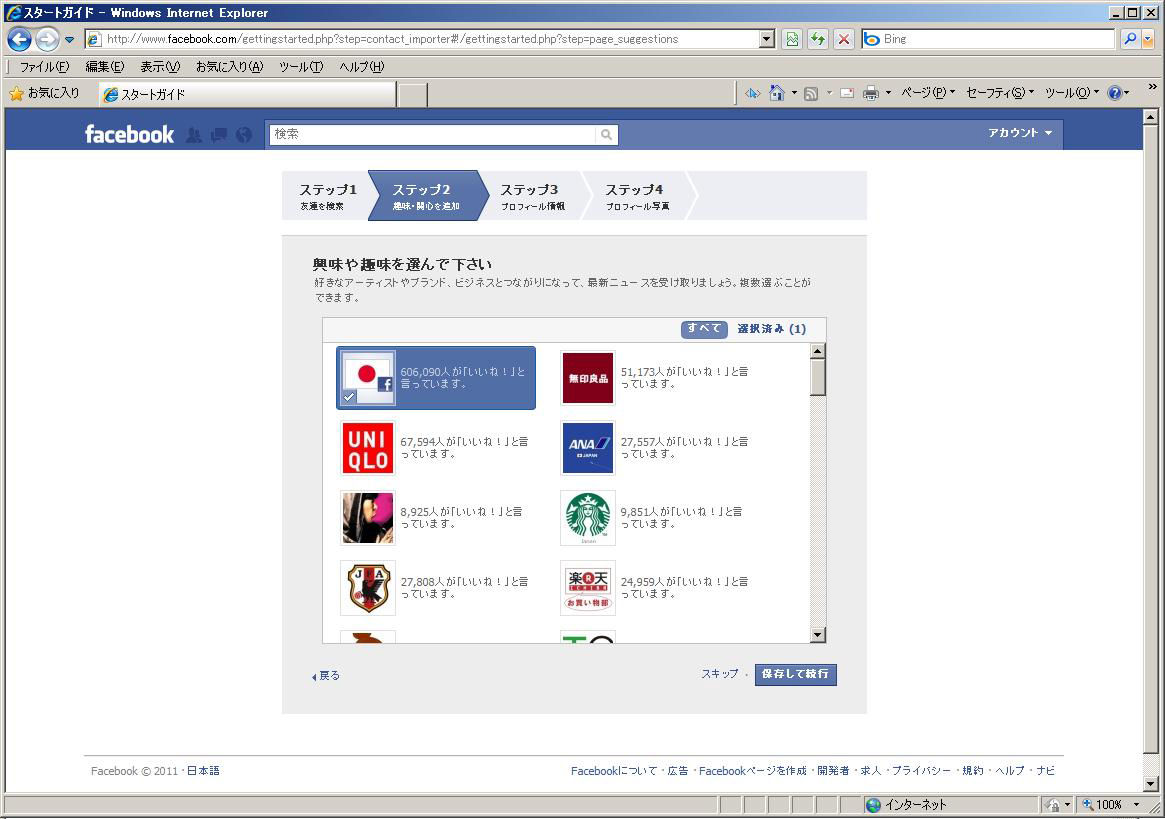Screen dimensions: 1165x819
Task: Click the スキップ skip link
Action: [720, 673]
